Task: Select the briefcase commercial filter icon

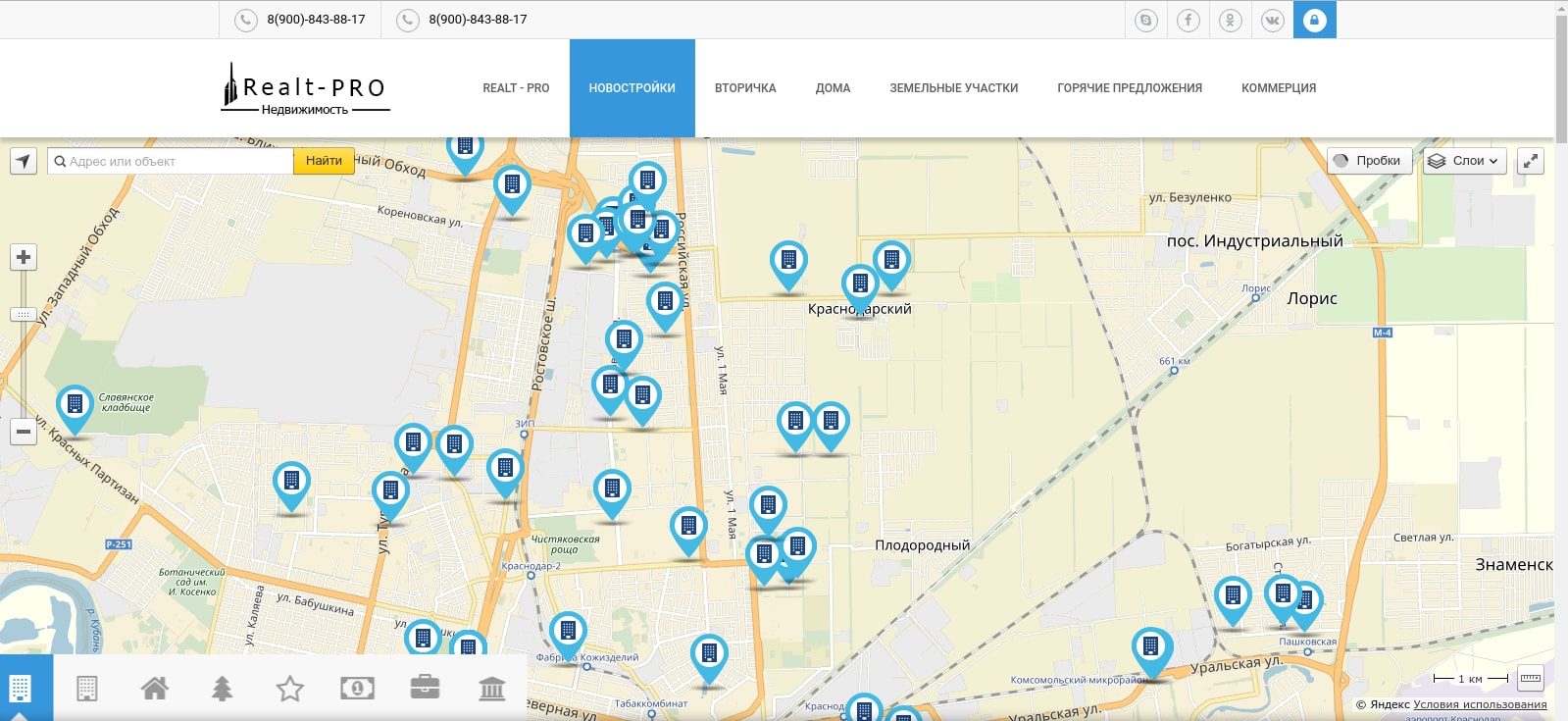Action: (425, 687)
